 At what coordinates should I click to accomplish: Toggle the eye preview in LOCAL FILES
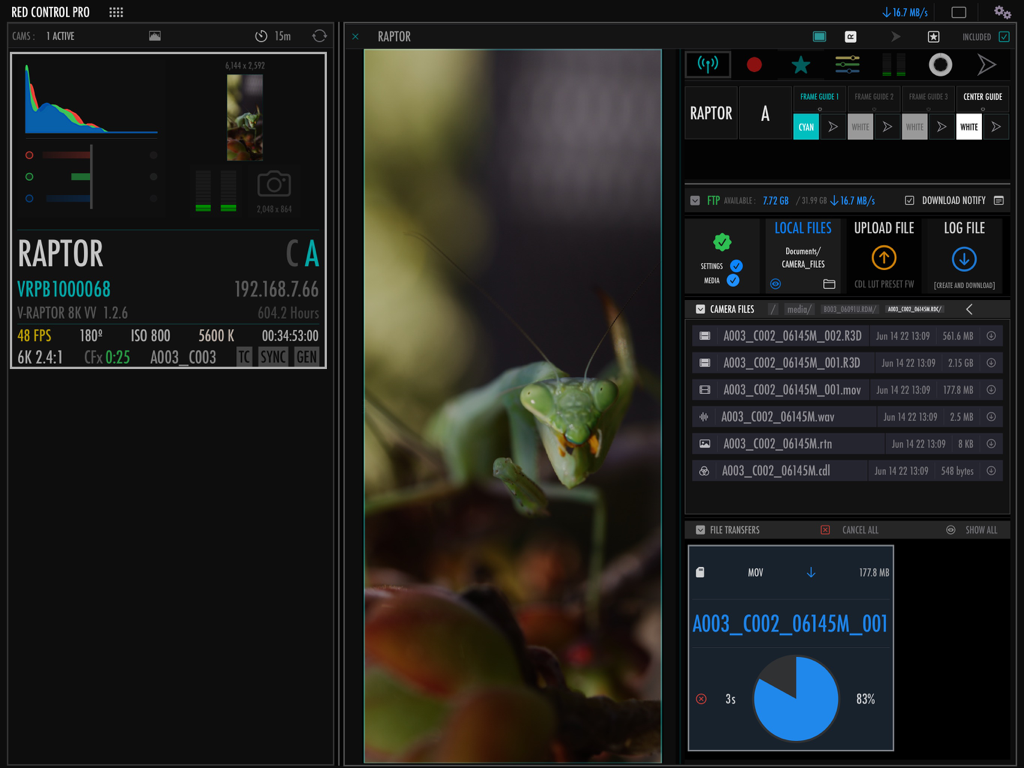pyautogui.click(x=775, y=284)
